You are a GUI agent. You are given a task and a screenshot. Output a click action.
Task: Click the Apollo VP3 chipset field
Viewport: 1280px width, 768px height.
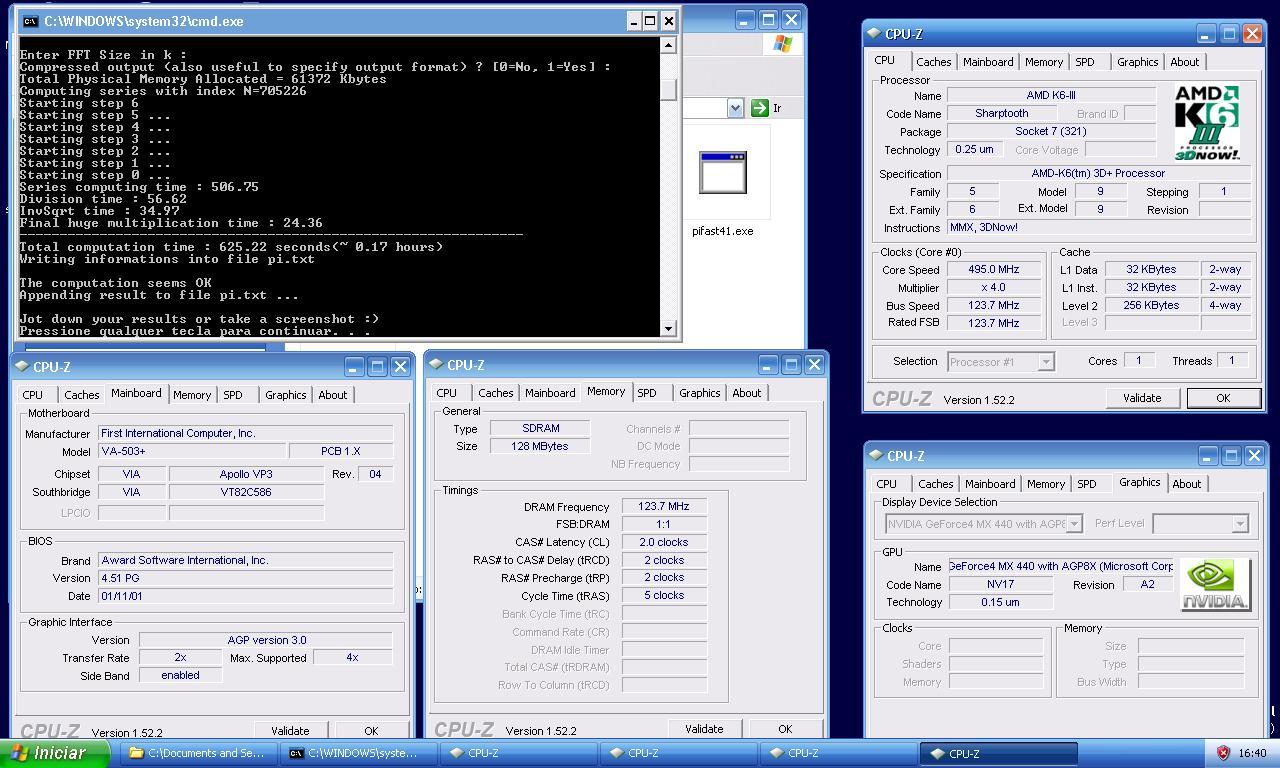tap(246, 474)
